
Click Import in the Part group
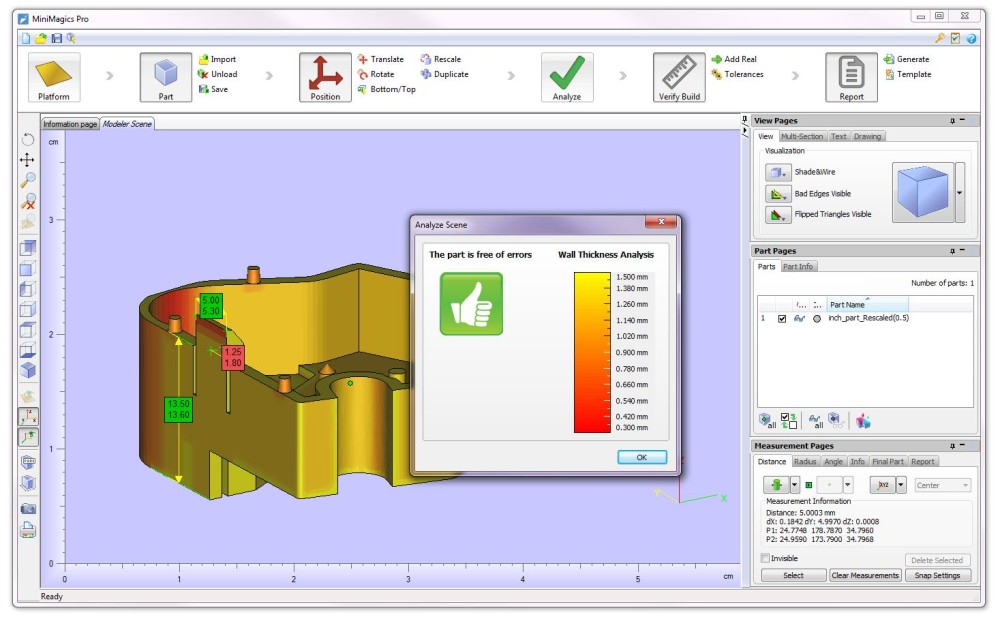coord(217,59)
